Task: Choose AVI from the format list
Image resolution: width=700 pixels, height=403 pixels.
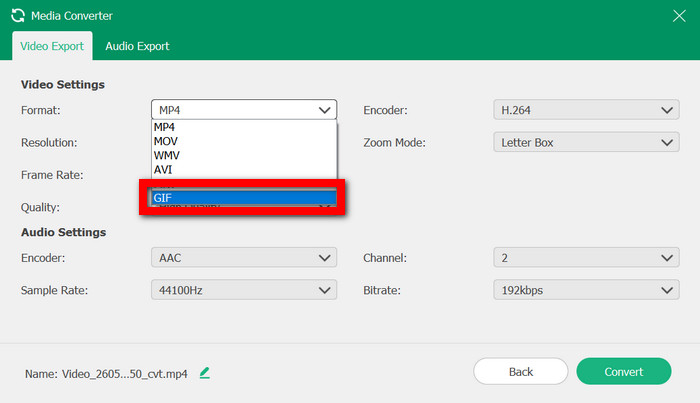Action: (x=244, y=170)
